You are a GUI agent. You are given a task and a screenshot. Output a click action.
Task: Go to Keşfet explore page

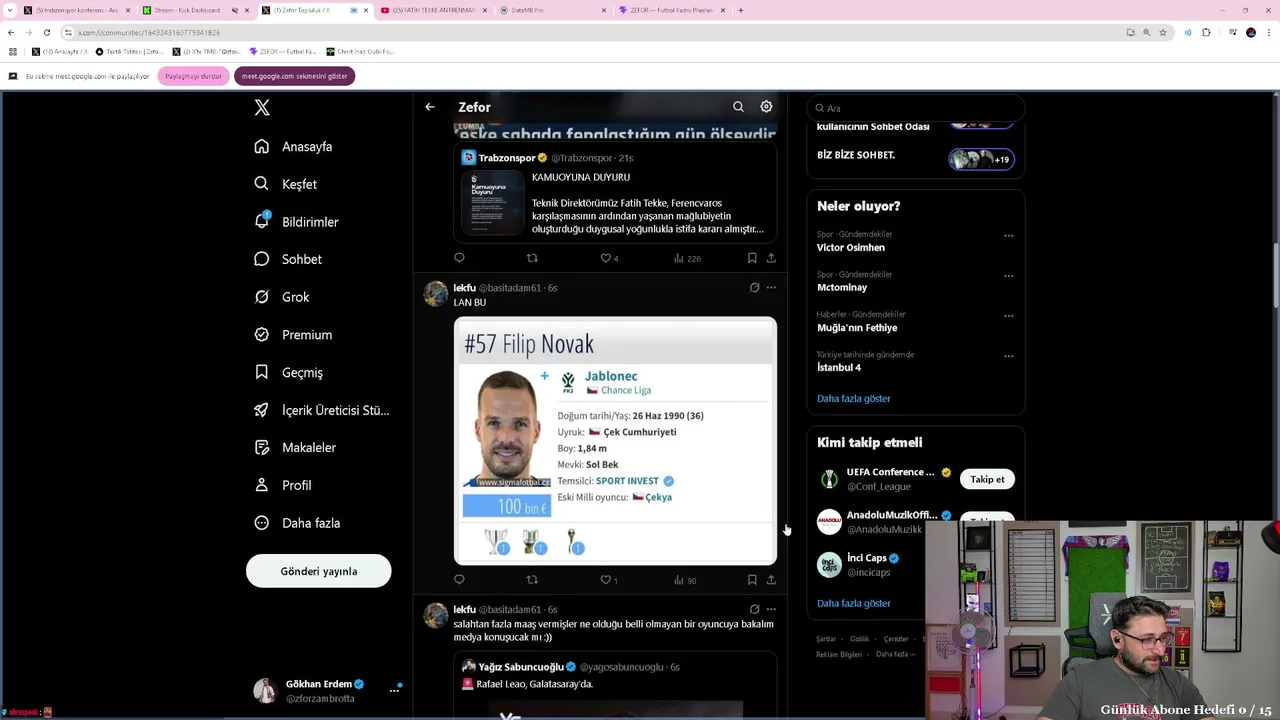(x=285, y=184)
